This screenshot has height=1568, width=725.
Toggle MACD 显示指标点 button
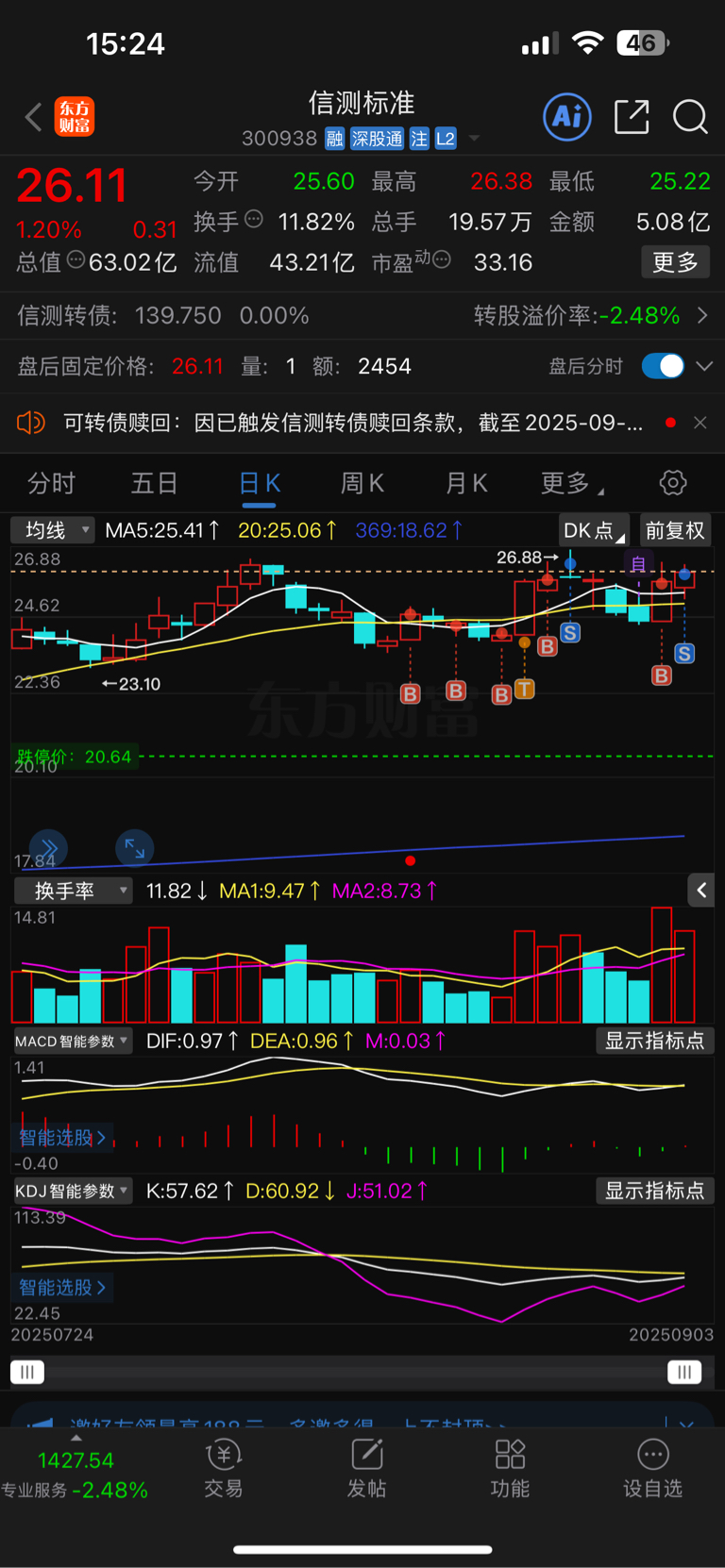[x=654, y=1041]
